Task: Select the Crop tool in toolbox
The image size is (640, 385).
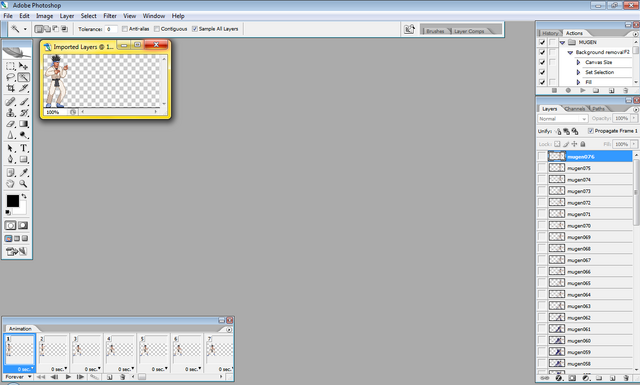Action: (x=11, y=88)
